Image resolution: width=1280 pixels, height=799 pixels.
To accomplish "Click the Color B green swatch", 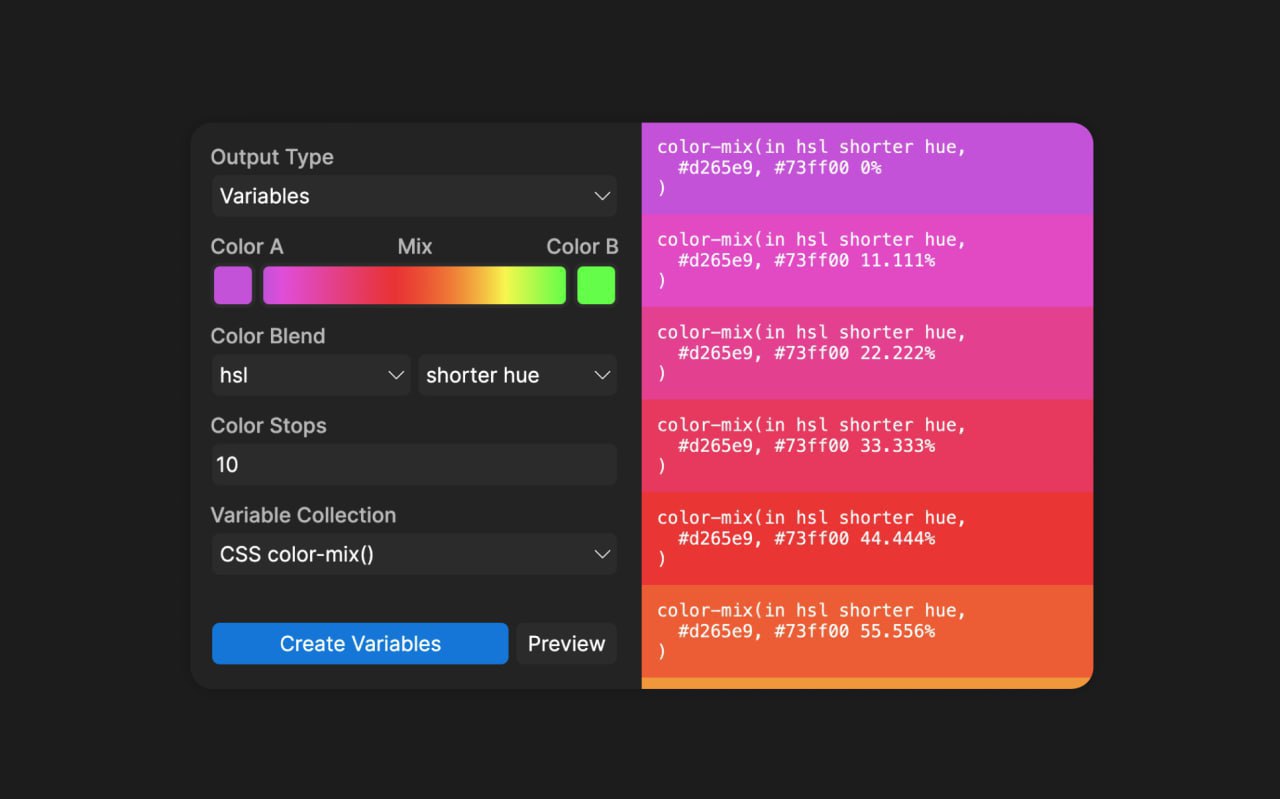I will pos(596,285).
